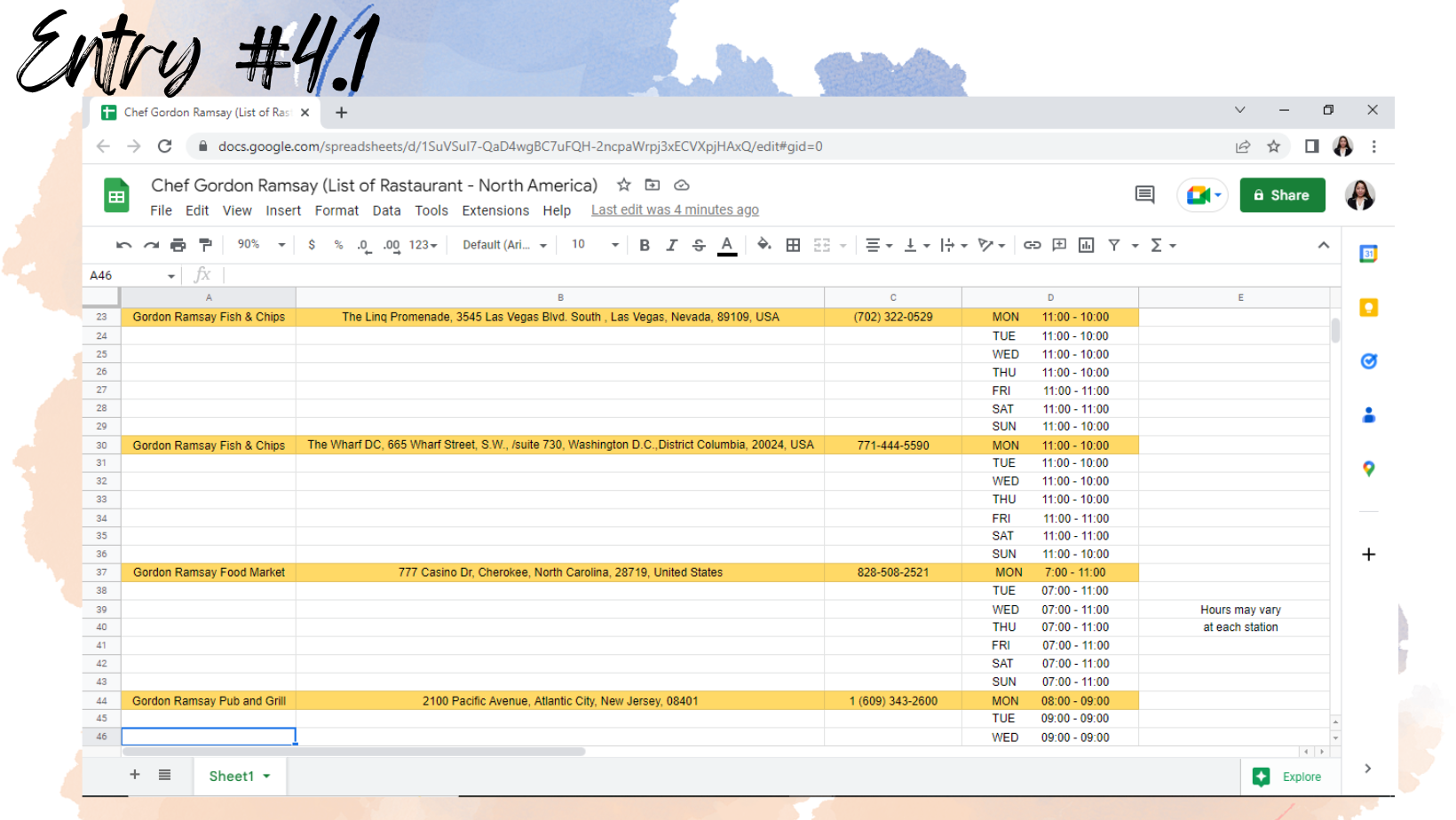Open Google Calendar in side panel
The height and width of the screenshot is (820, 1456).
pos(1369,254)
